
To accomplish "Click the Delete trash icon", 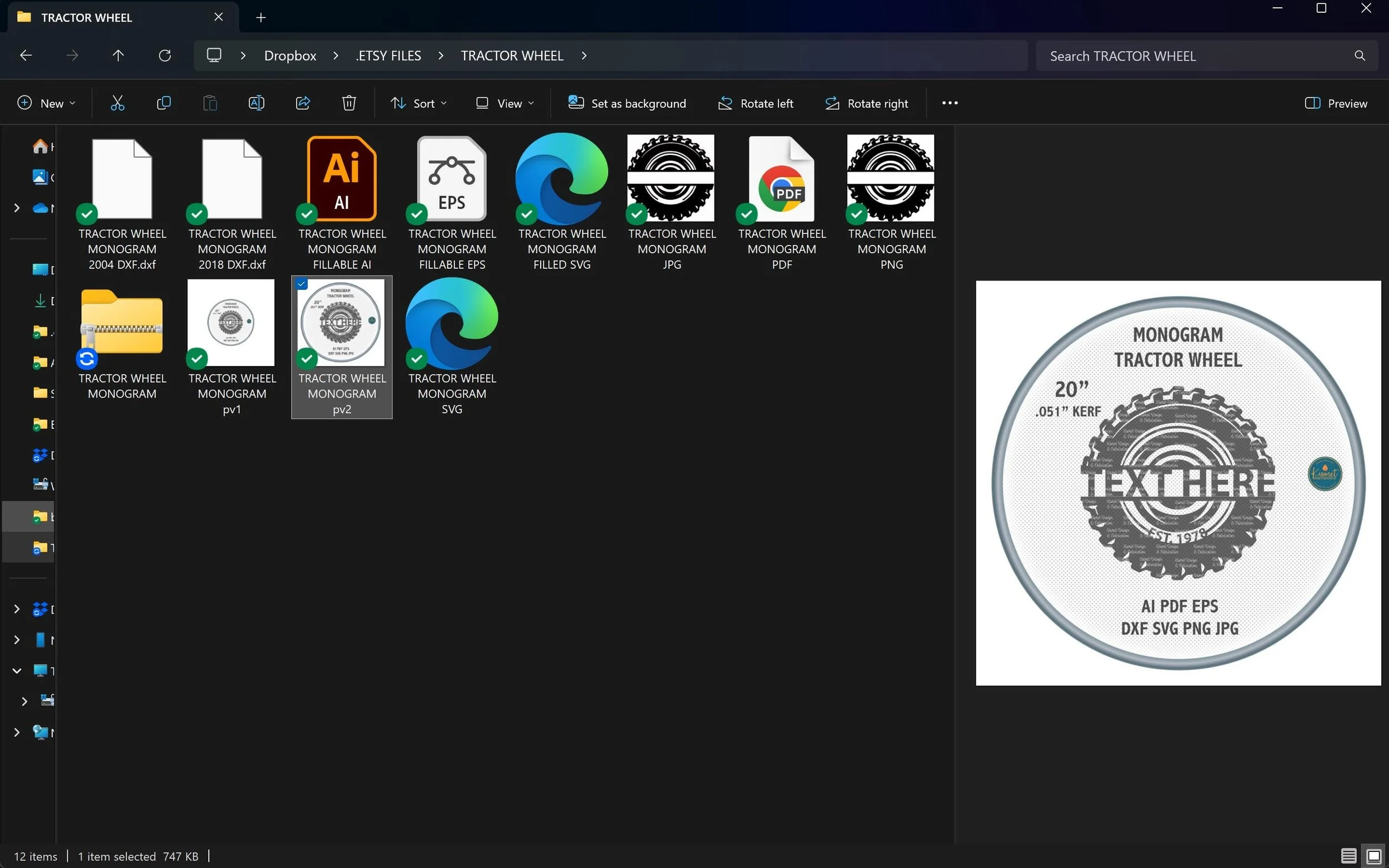I will pos(349,103).
